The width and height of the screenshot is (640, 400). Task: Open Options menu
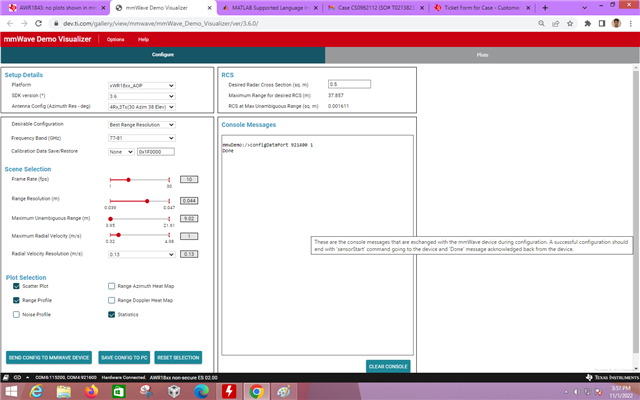tap(116, 40)
